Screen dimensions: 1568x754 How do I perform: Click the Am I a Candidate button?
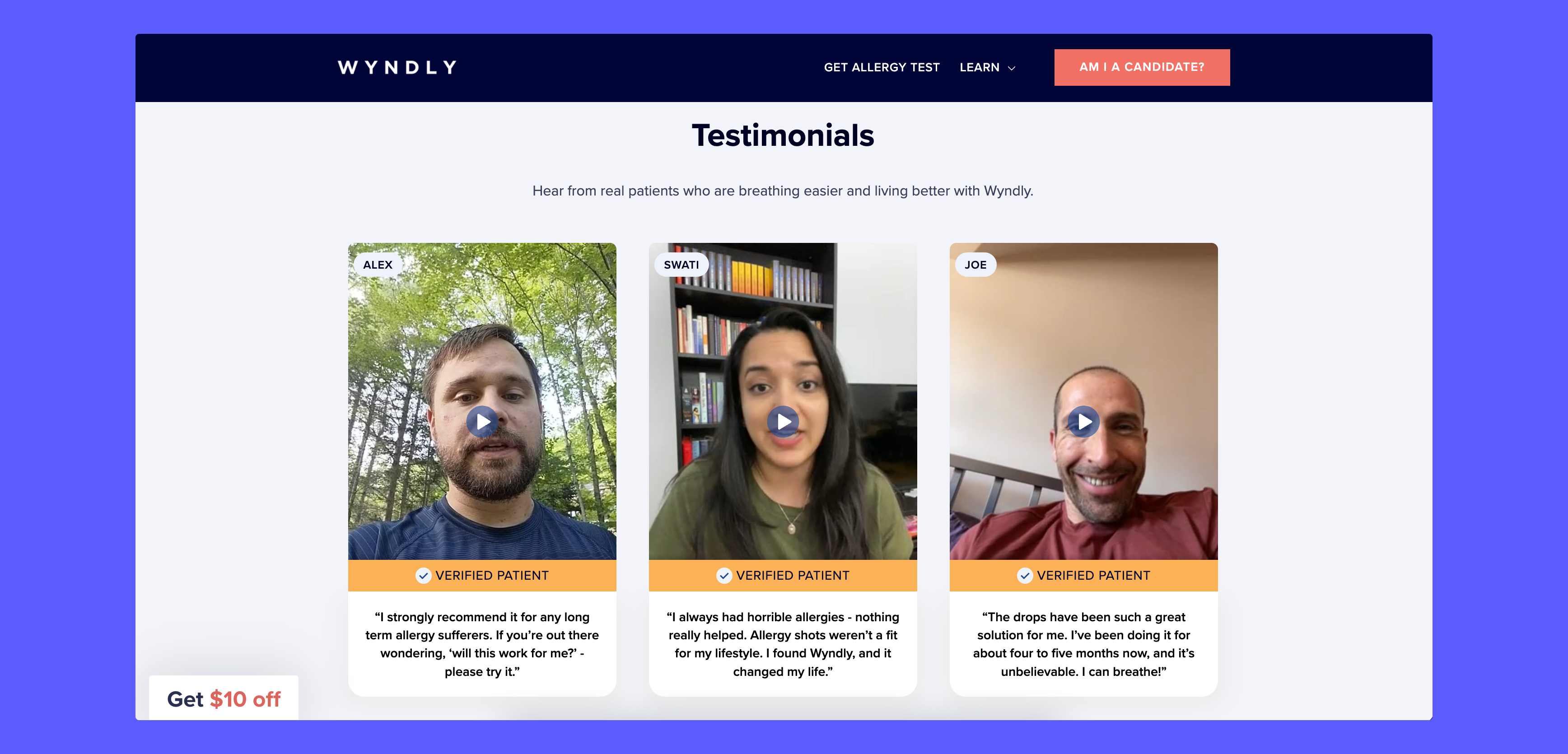point(1141,67)
